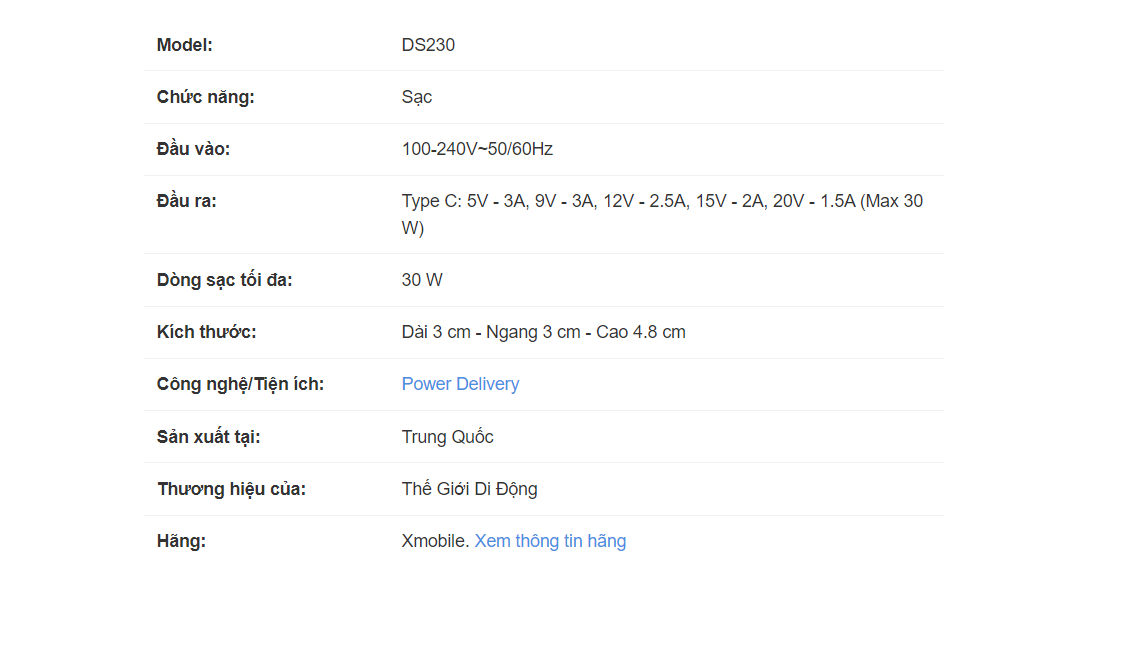Click the 'Đầu vào:' label
This screenshot has width=1146, height=647.
coord(193,149)
